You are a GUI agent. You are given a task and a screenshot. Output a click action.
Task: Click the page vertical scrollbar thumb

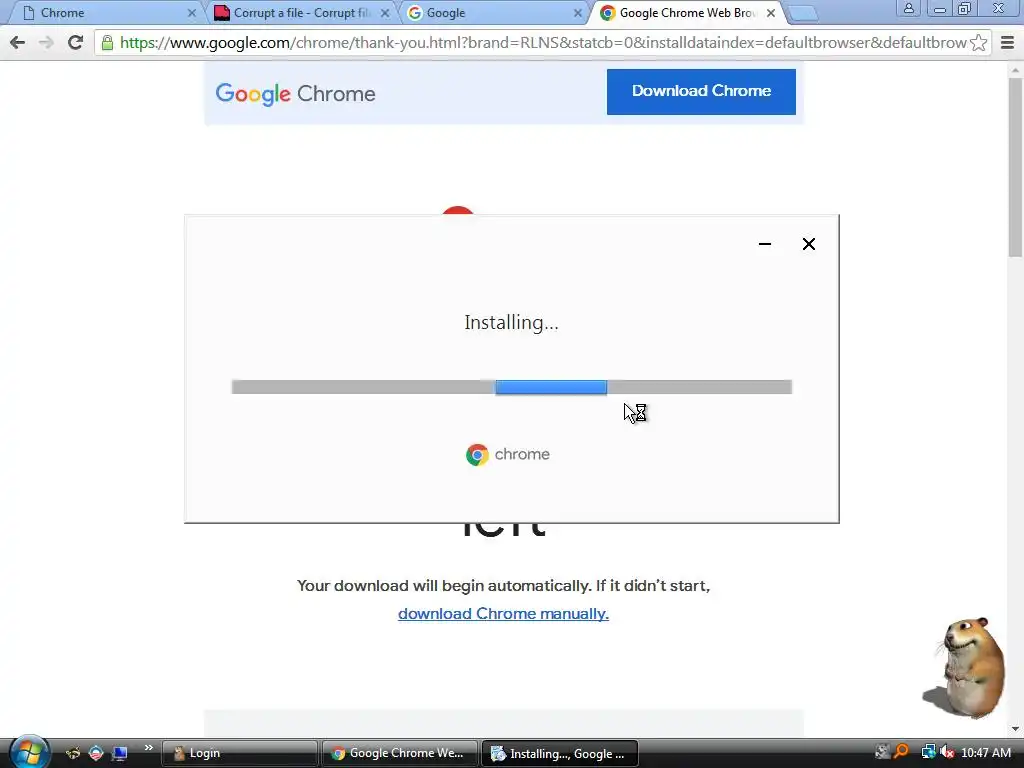(x=1015, y=167)
